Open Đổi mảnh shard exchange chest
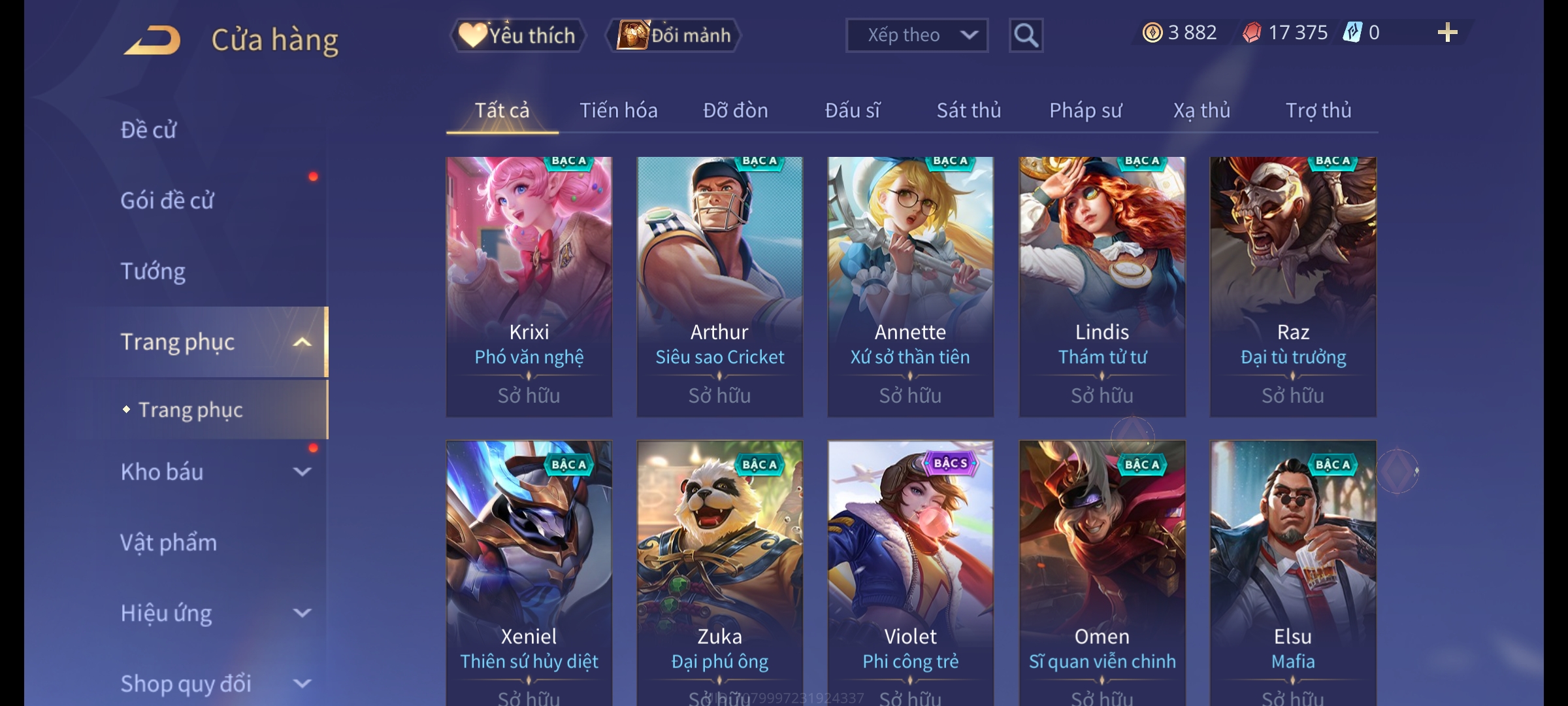The image size is (1568, 706). click(x=674, y=35)
